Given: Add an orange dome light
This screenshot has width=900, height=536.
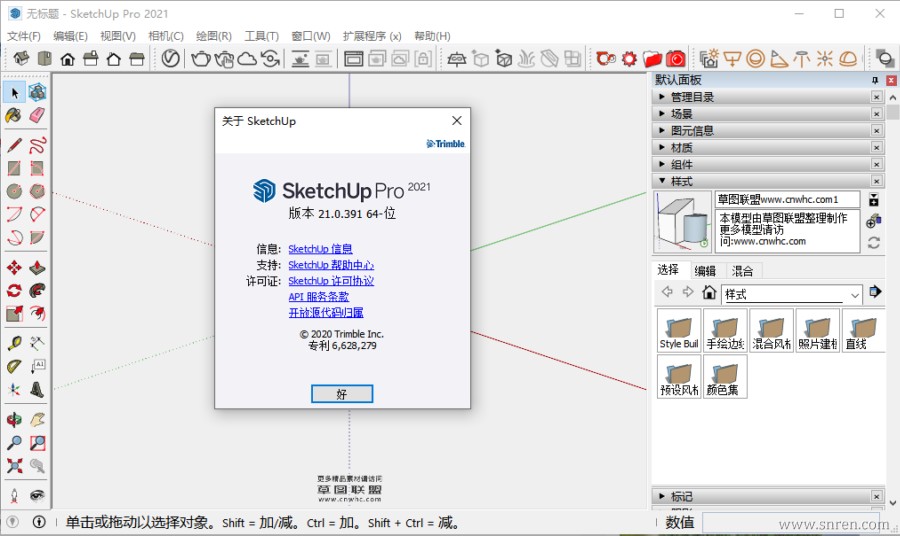Looking at the screenshot, I should 848,58.
